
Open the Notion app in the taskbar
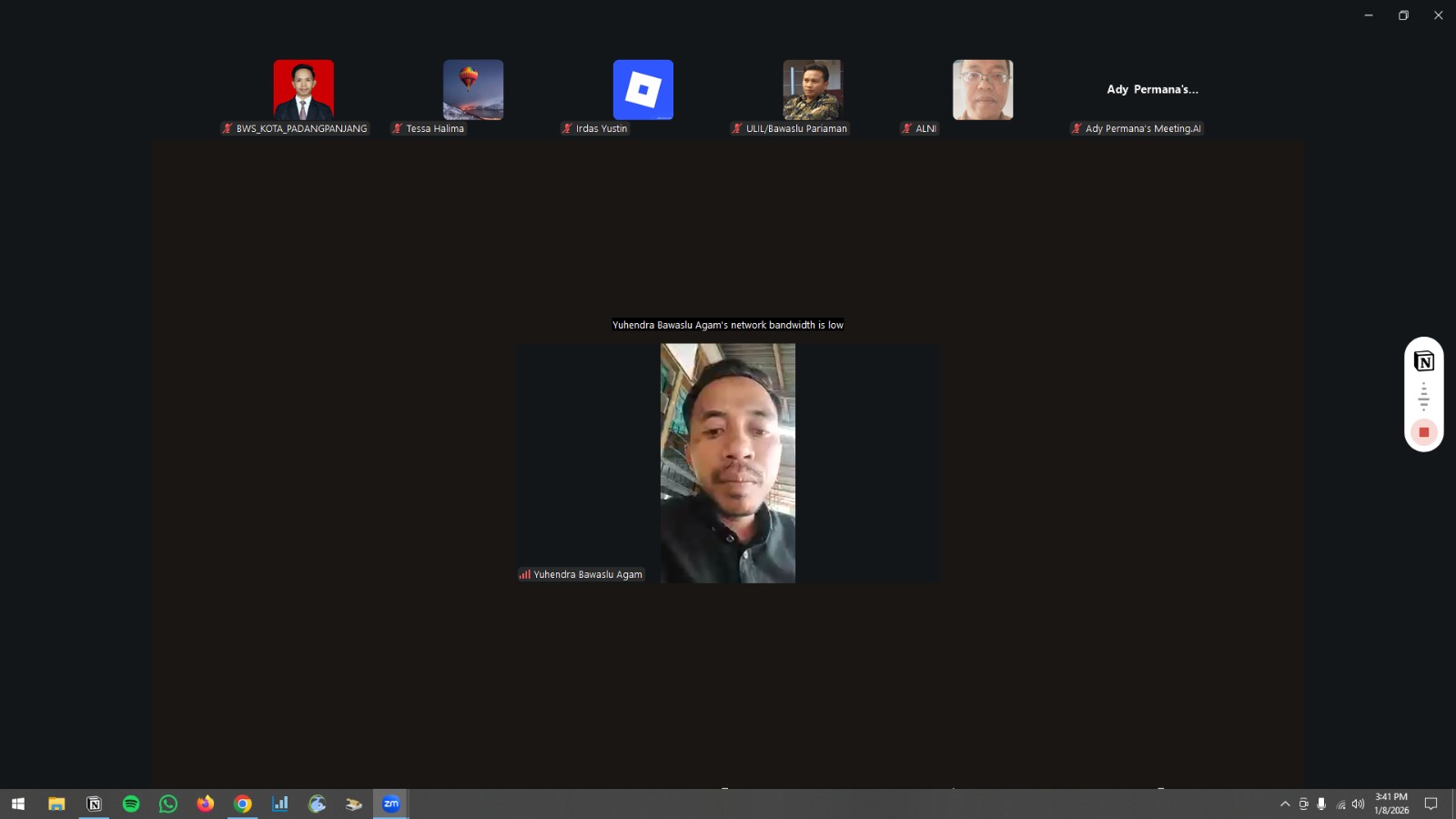[x=94, y=804]
